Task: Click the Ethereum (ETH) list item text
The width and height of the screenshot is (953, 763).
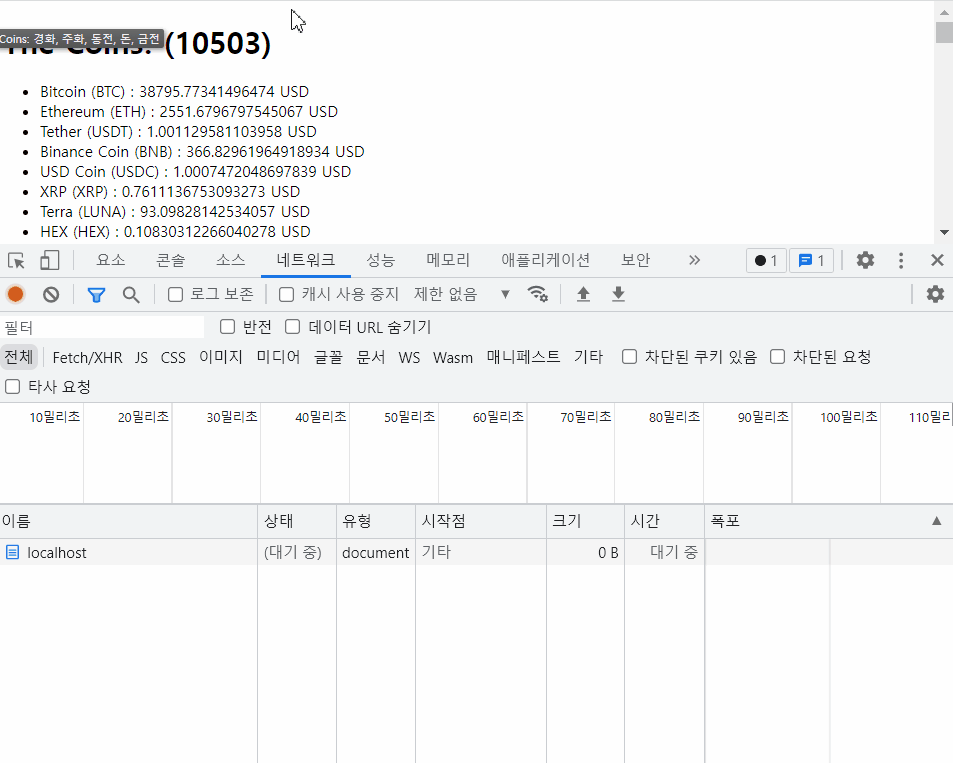Action: tap(189, 112)
